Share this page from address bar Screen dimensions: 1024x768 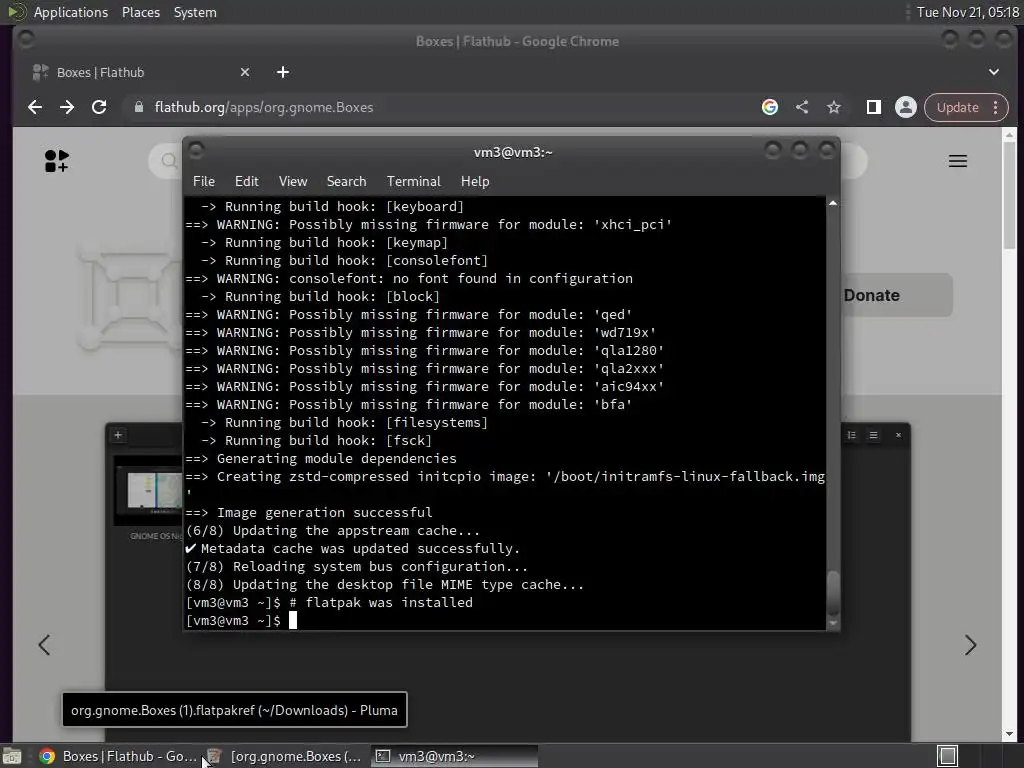coord(802,107)
